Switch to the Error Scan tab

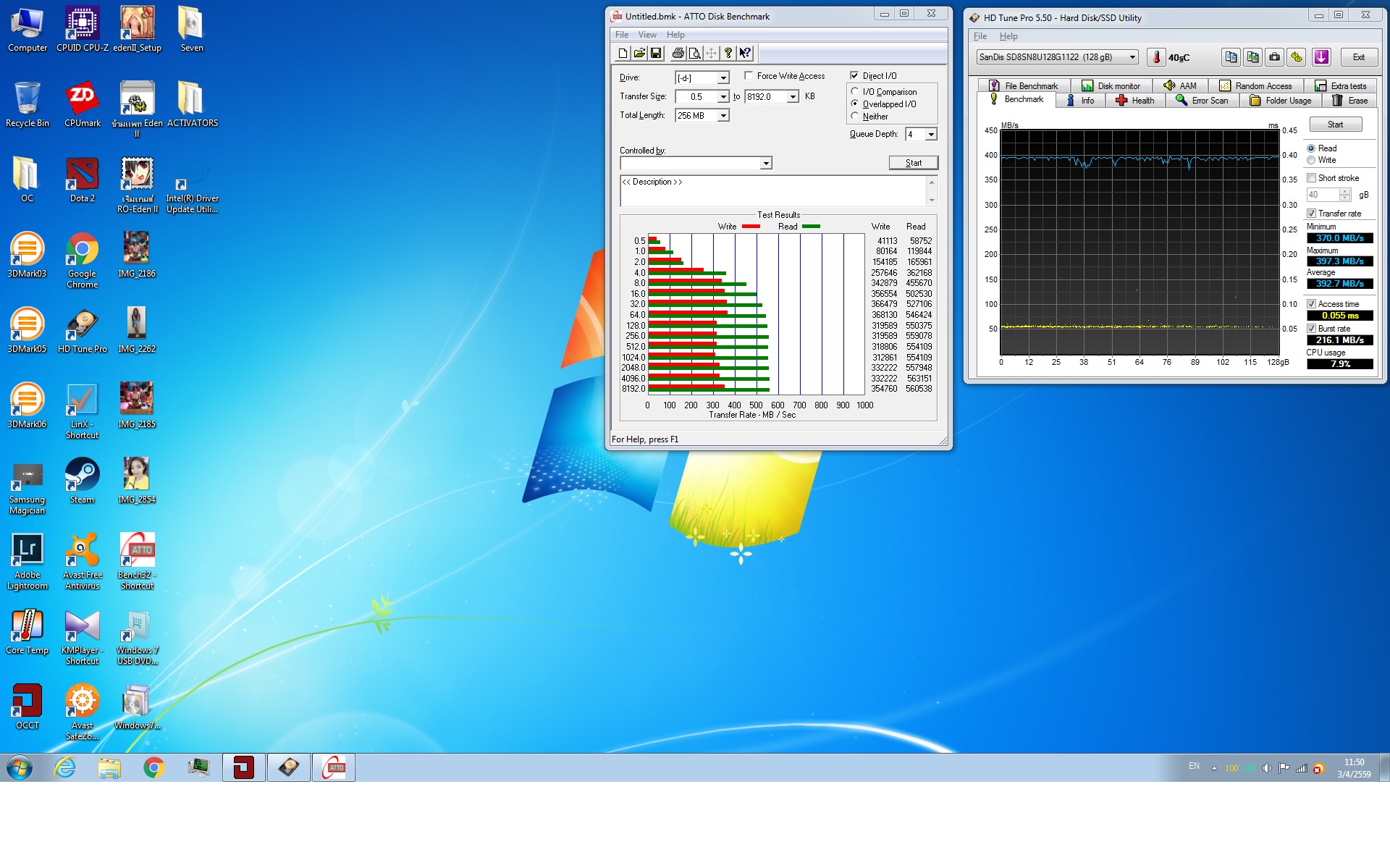[x=1202, y=101]
